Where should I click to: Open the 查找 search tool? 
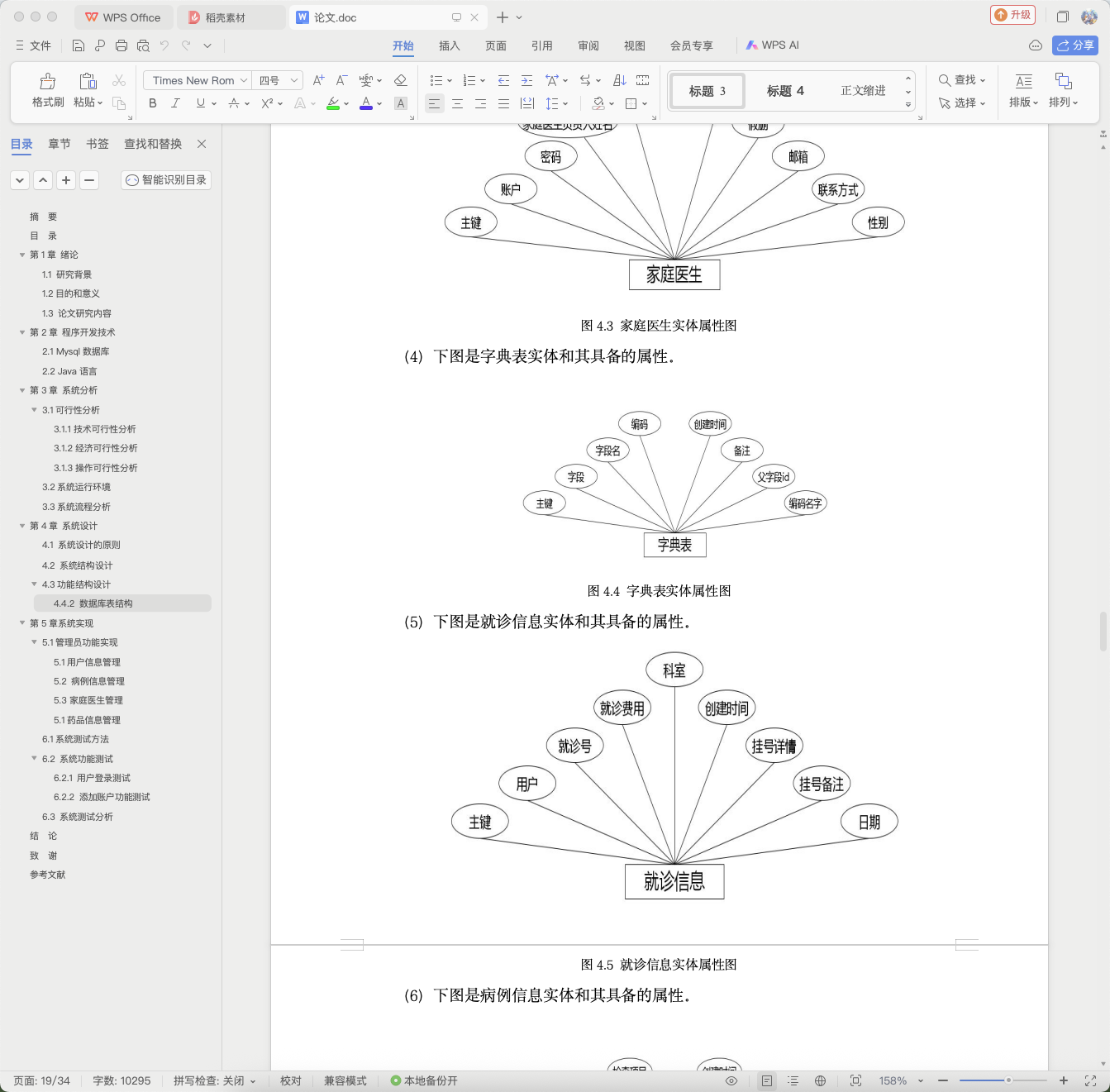[962, 80]
